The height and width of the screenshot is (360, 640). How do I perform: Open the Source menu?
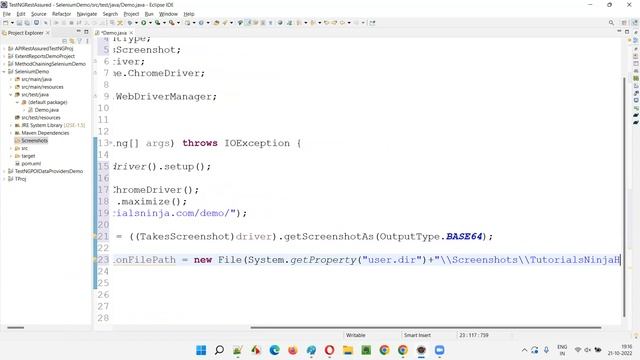coord(39,14)
